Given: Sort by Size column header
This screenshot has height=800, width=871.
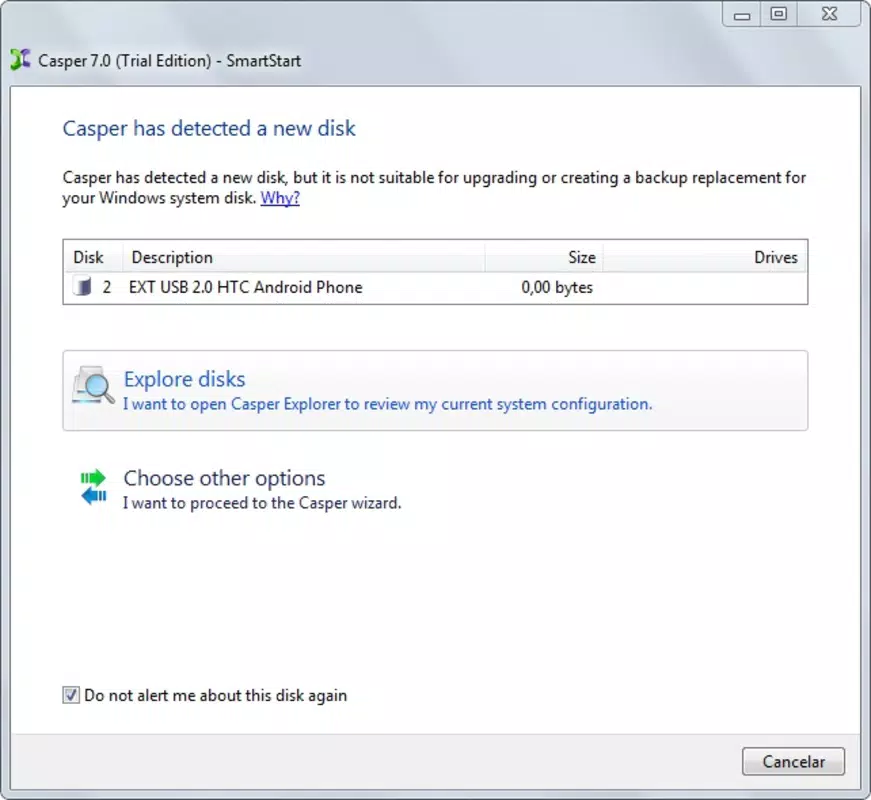Looking at the screenshot, I should tap(544, 257).
